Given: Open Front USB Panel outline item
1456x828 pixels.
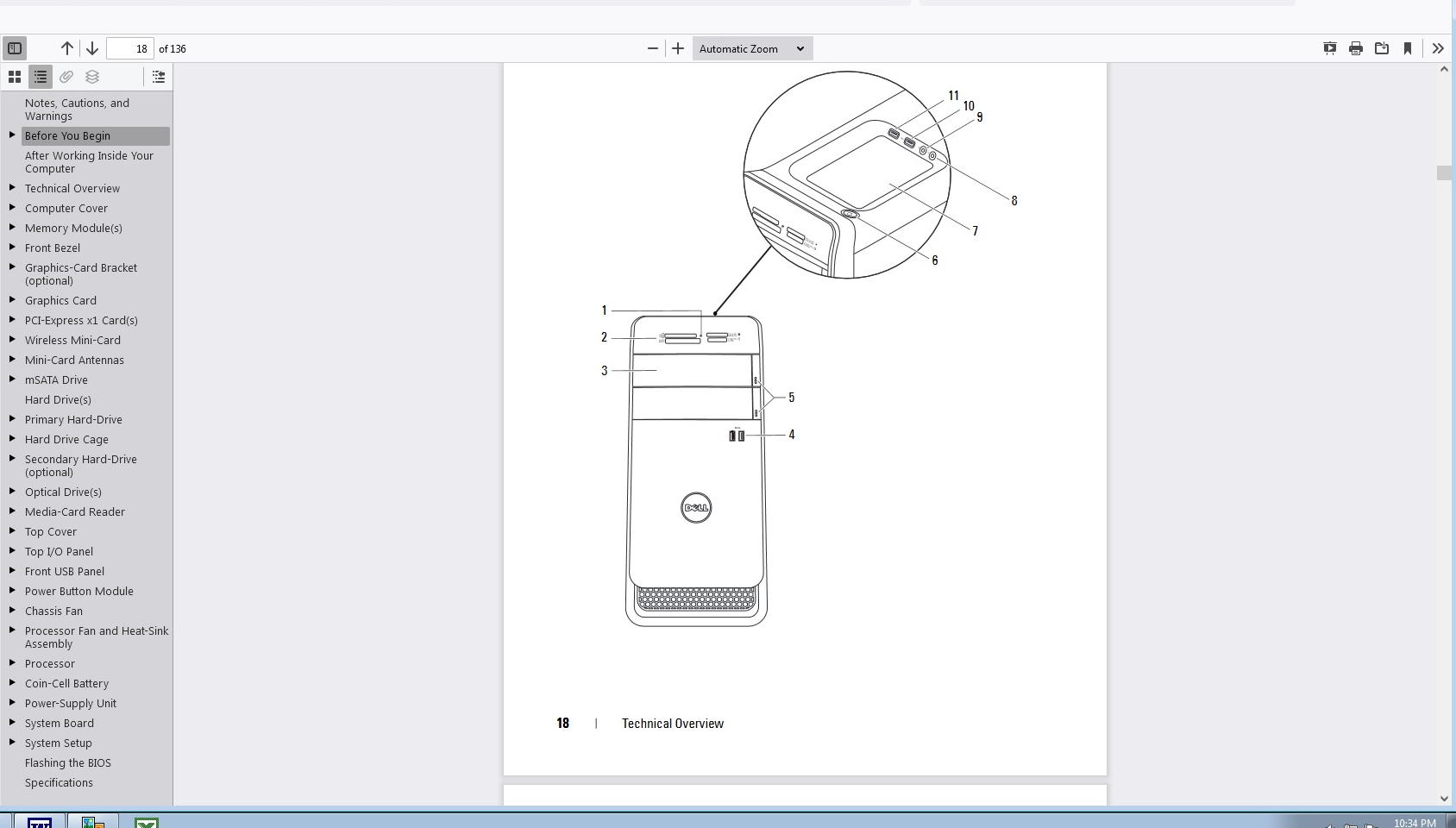Looking at the screenshot, I should click(65, 571).
